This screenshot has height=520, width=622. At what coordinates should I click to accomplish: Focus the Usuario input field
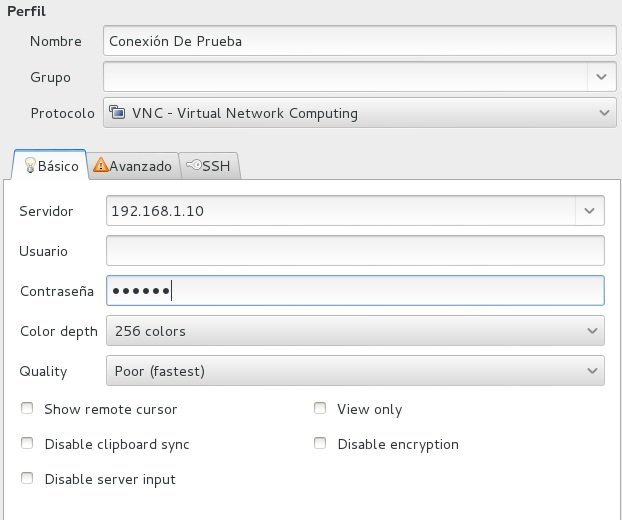coord(354,251)
